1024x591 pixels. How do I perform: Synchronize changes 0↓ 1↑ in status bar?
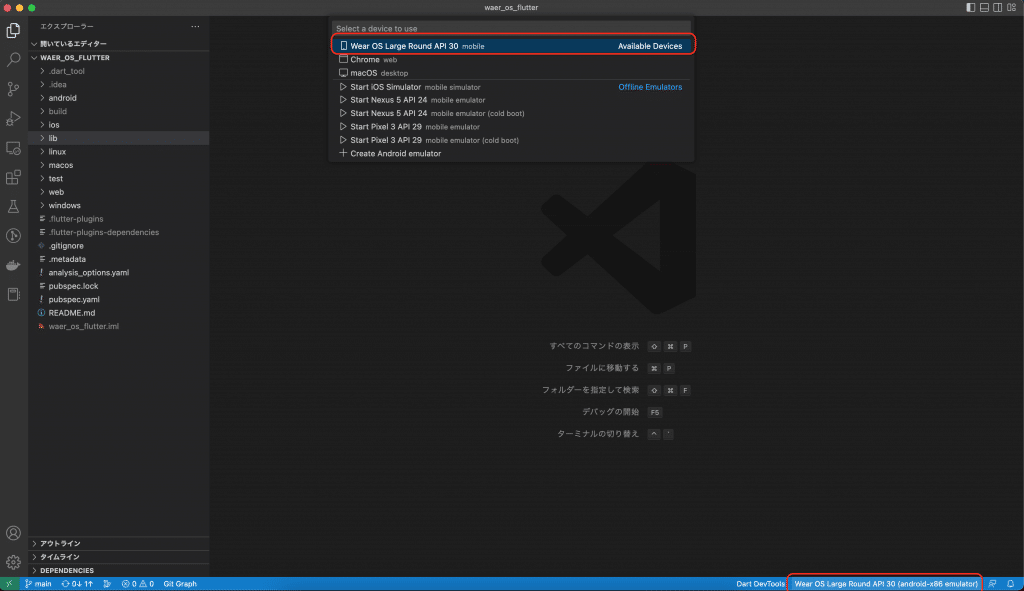coord(77,584)
